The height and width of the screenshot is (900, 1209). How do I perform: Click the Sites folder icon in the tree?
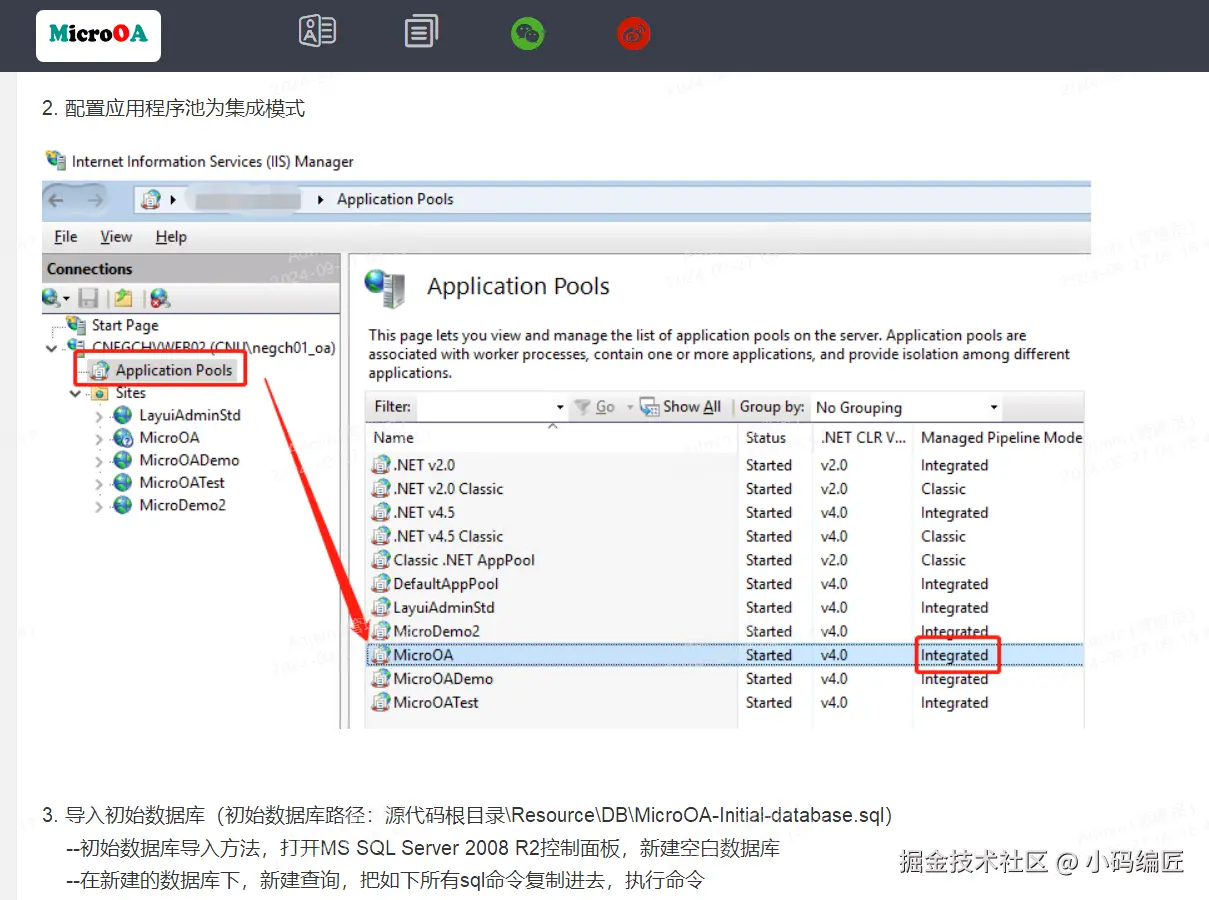(101, 393)
